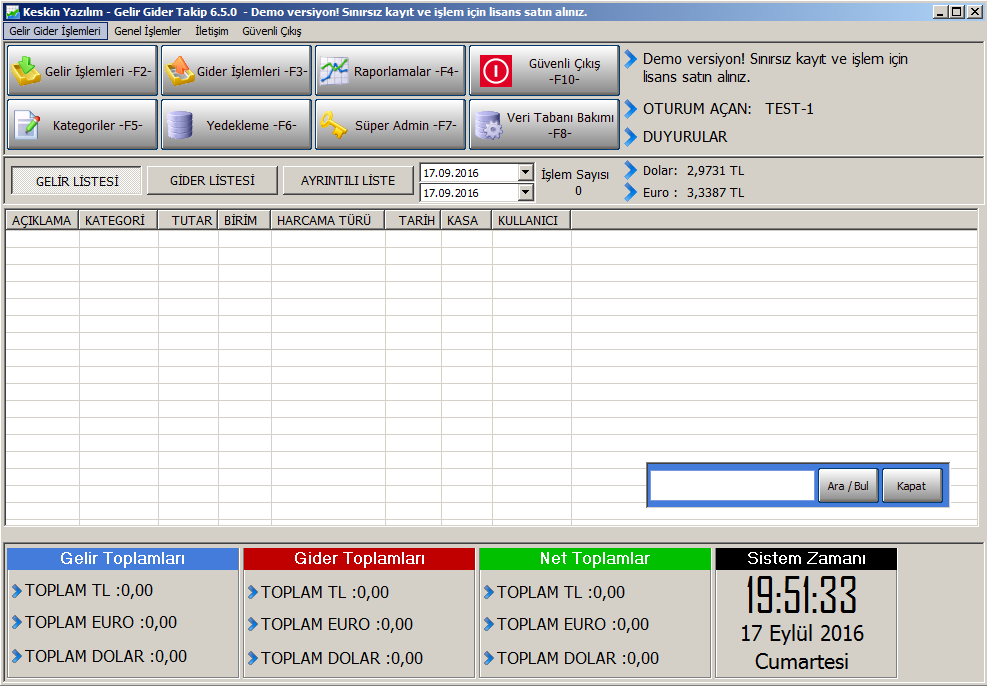Viewport: 987px width, 686px height.
Task: Maximize the Gelir Gider Takip window
Action: click(956, 11)
